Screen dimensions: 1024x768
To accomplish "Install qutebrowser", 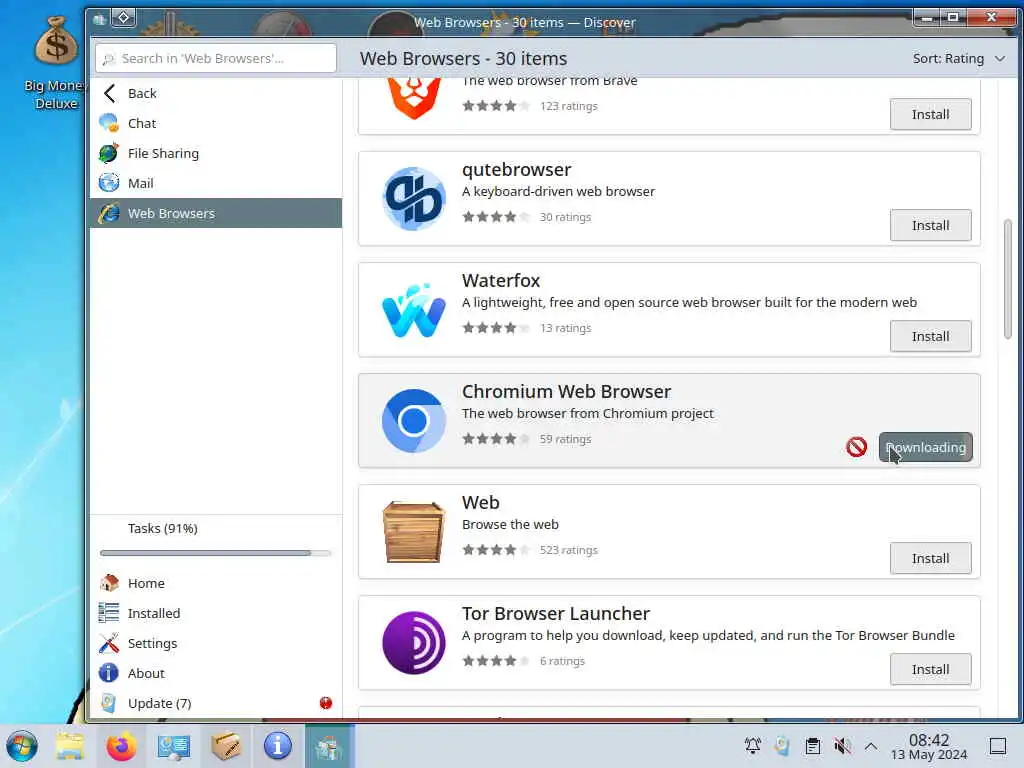I will click(x=930, y=225).
